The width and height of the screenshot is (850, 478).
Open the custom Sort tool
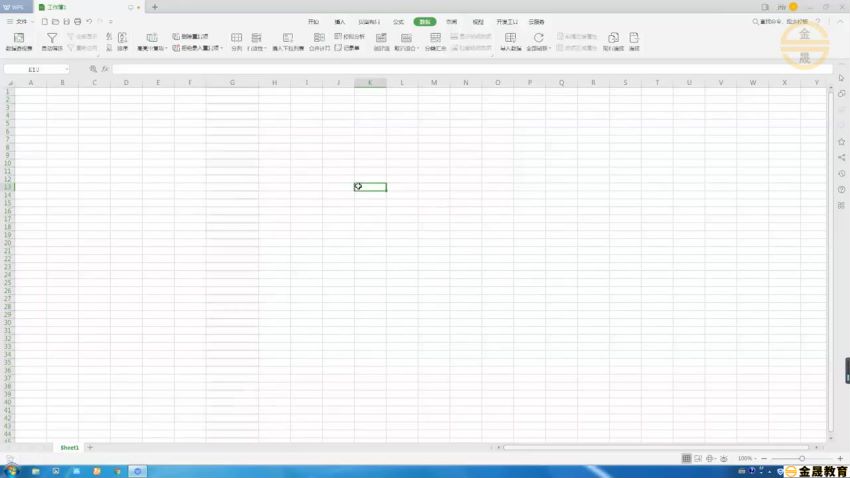point(123,41)
